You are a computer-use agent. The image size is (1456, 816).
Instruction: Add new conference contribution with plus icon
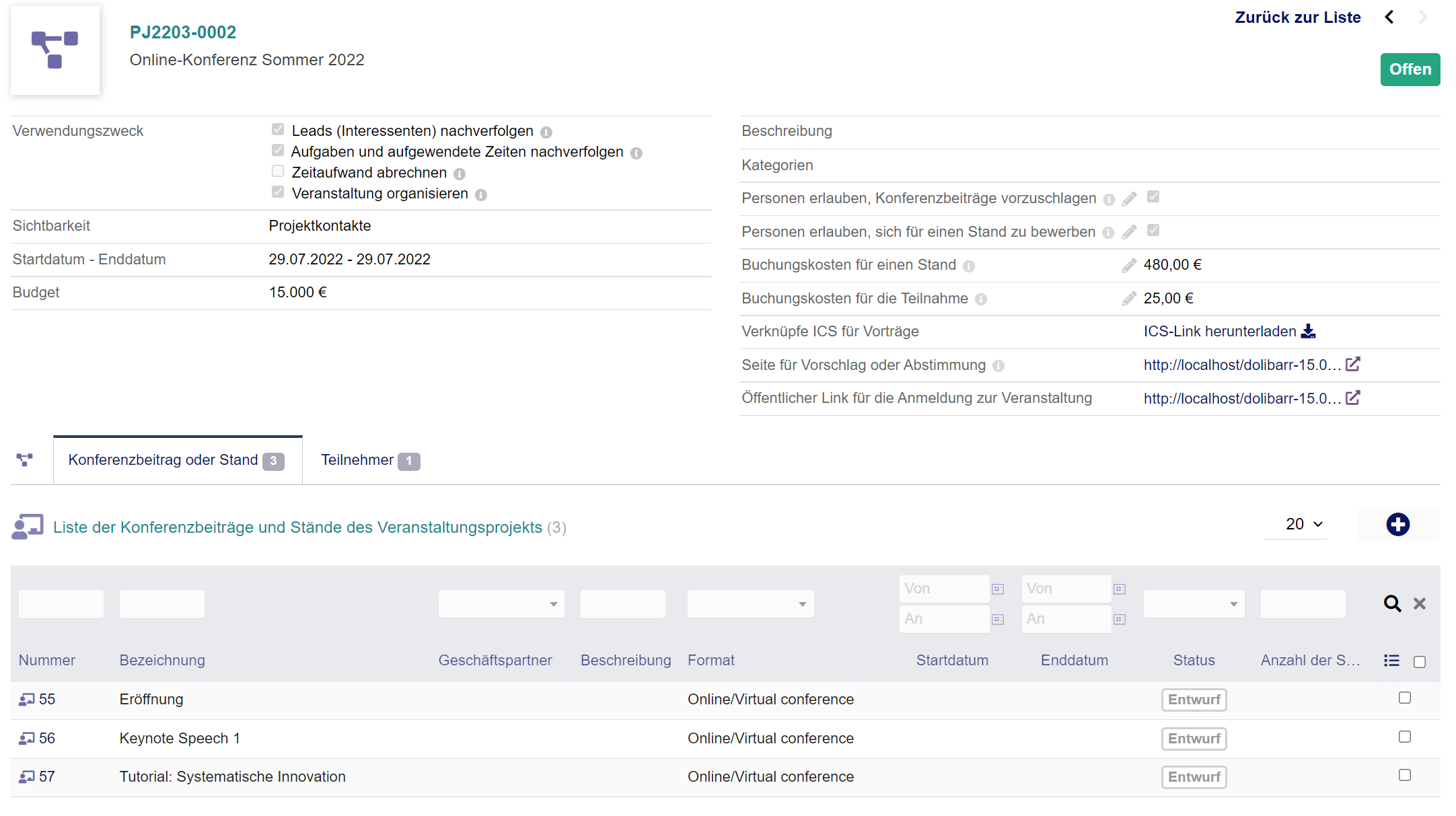point(1398,525)
